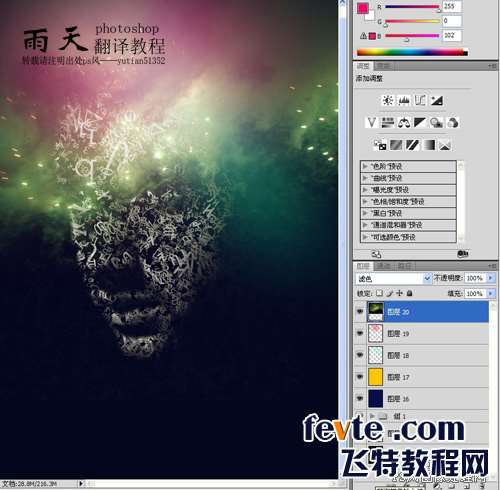Viewport: 500px width, 490px height.
Task: Open the layer blend mode dropdown (滤色)
Action: click(393, 278)
